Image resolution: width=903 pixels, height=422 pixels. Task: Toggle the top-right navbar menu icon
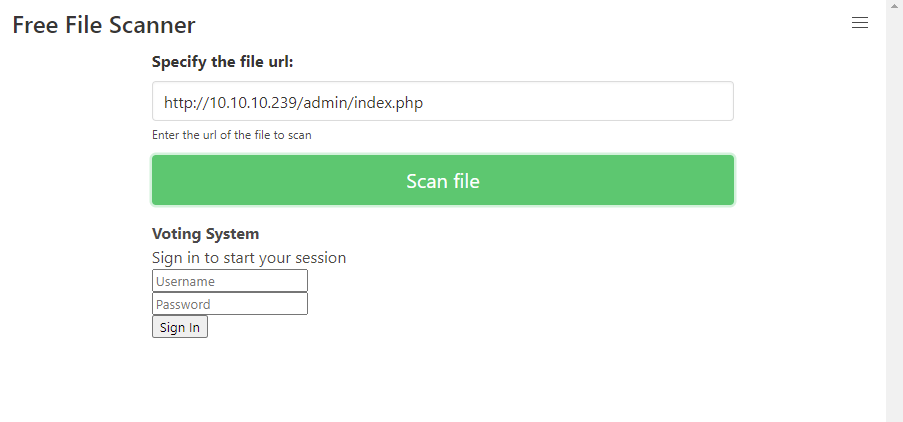pyautogui.click(x=859, y=23)
